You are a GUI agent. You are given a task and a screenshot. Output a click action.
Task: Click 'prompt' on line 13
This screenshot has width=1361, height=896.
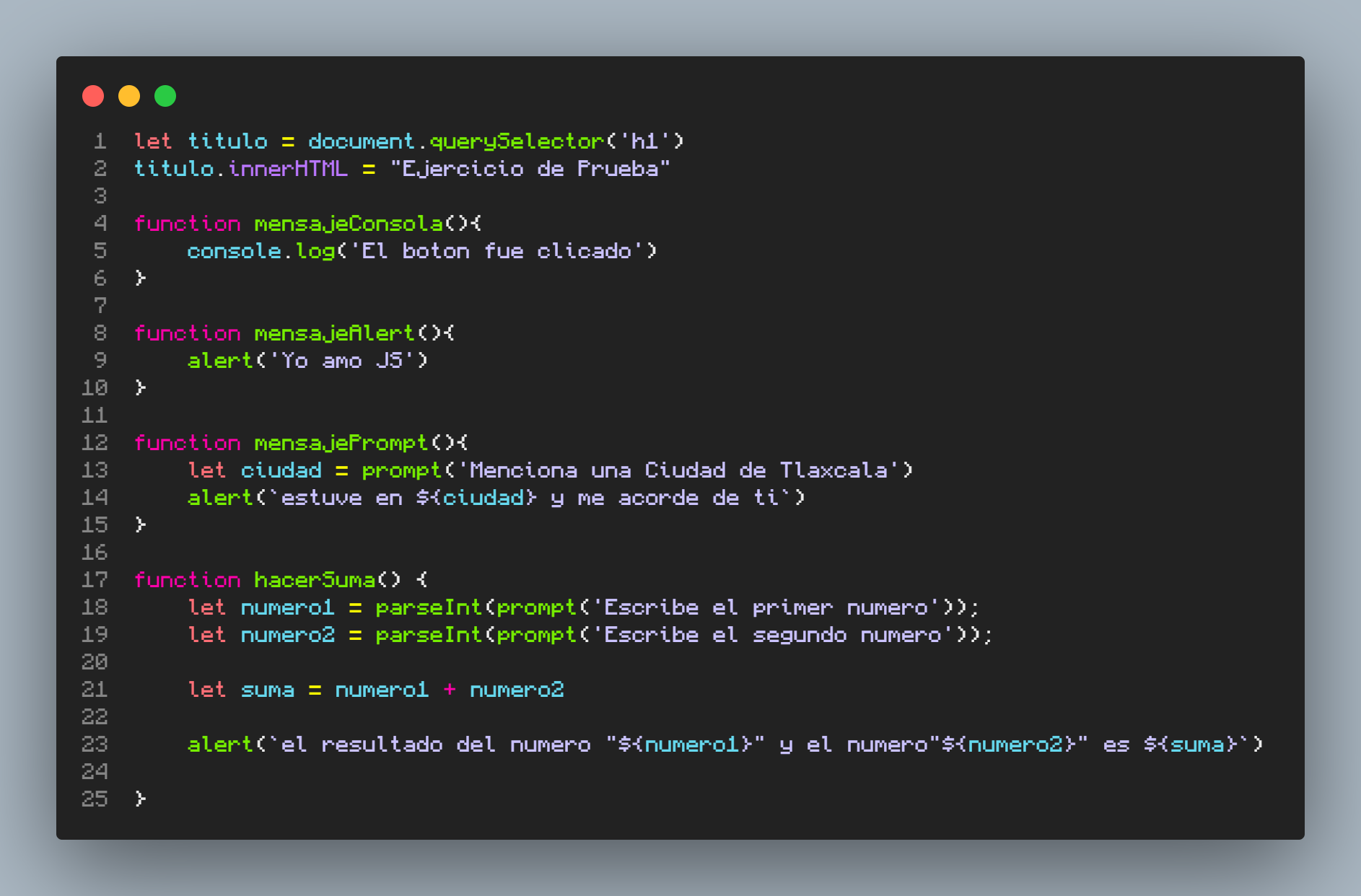(x=402, y=470)
